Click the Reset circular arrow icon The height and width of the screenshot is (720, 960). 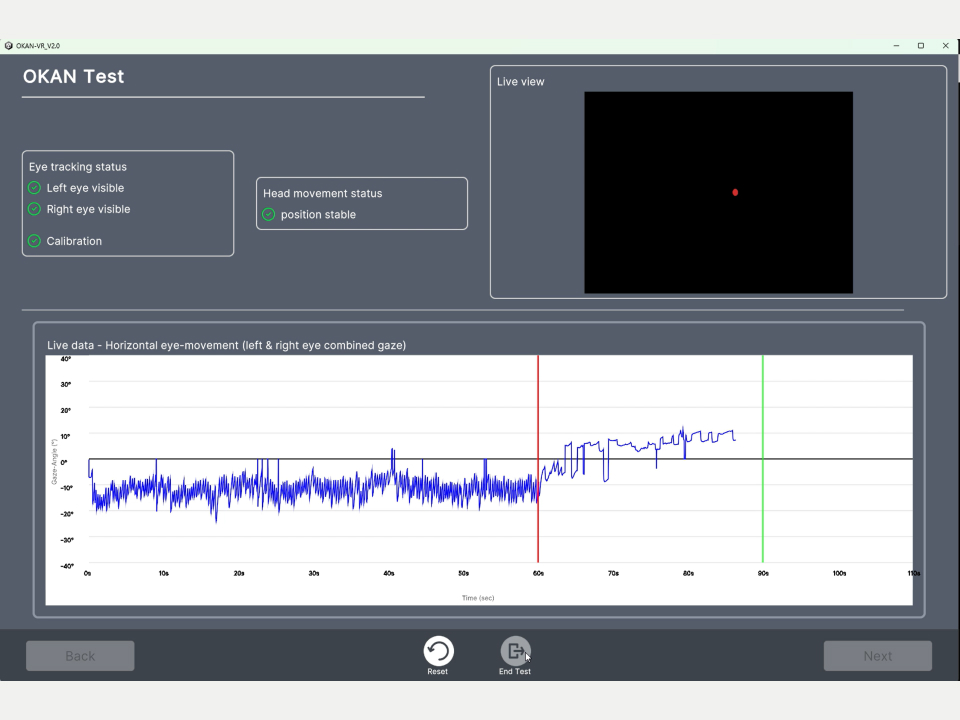click(x=438, y=651)
